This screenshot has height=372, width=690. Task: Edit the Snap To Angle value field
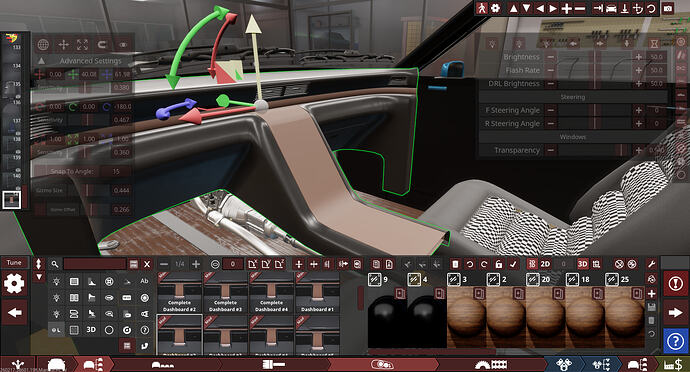(116, 171)
